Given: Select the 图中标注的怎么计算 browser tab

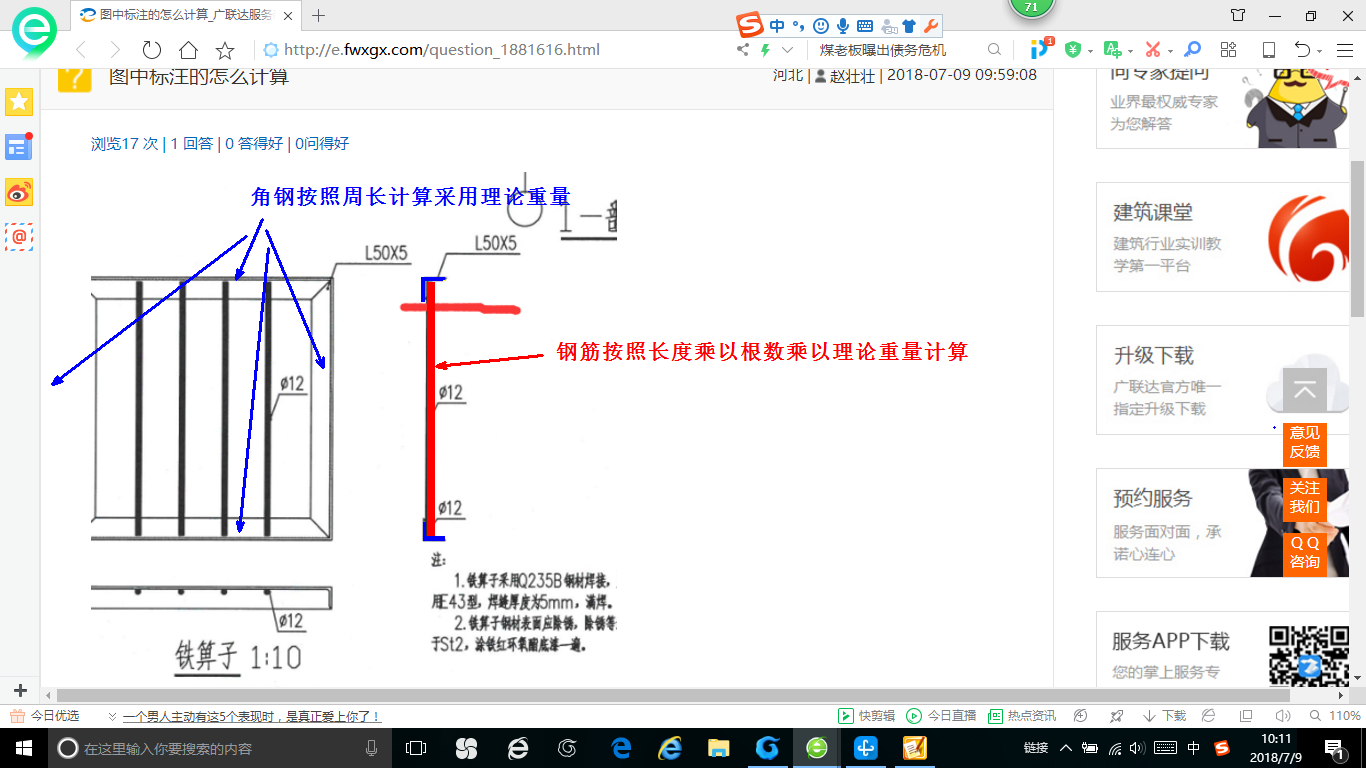Looking at the screenshot, I should pyautogui.click(x=188, y=15).
